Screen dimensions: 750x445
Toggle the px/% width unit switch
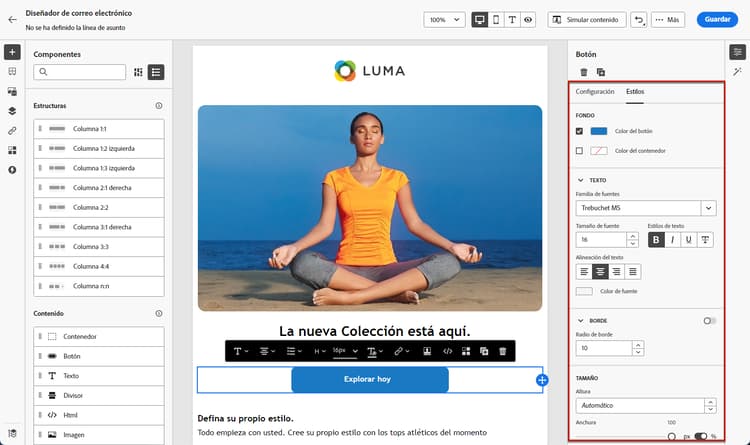coord(701,436)
